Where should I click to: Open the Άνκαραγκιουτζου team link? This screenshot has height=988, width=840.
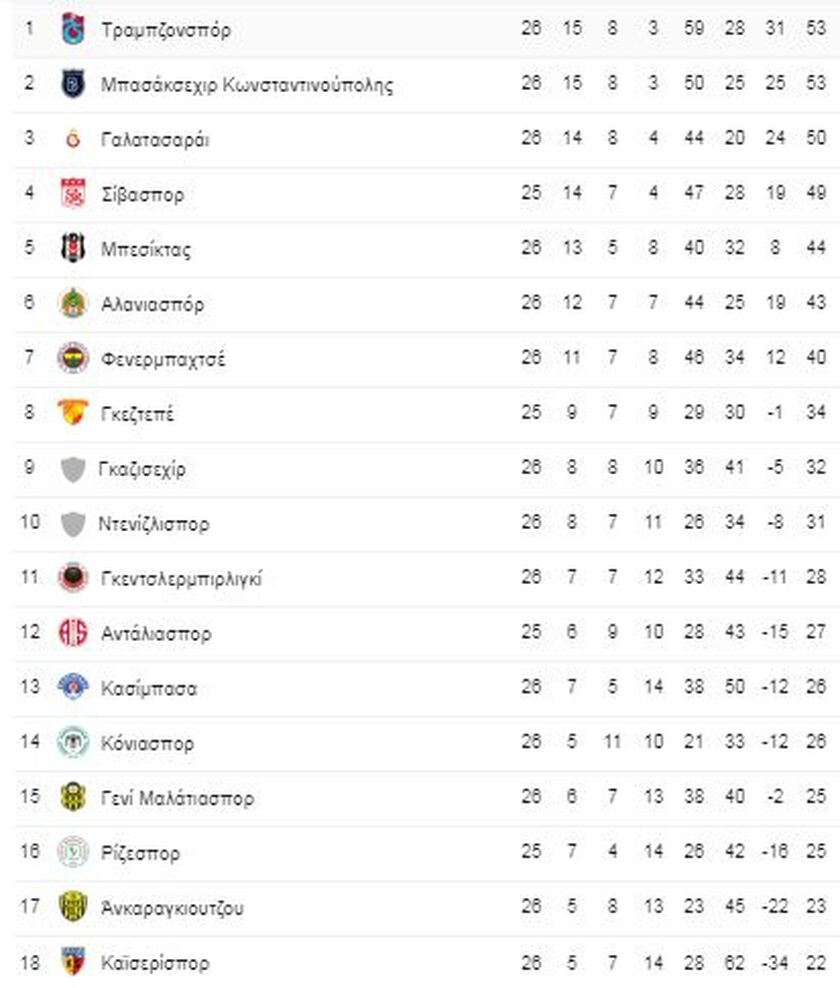tap(172, 908)
